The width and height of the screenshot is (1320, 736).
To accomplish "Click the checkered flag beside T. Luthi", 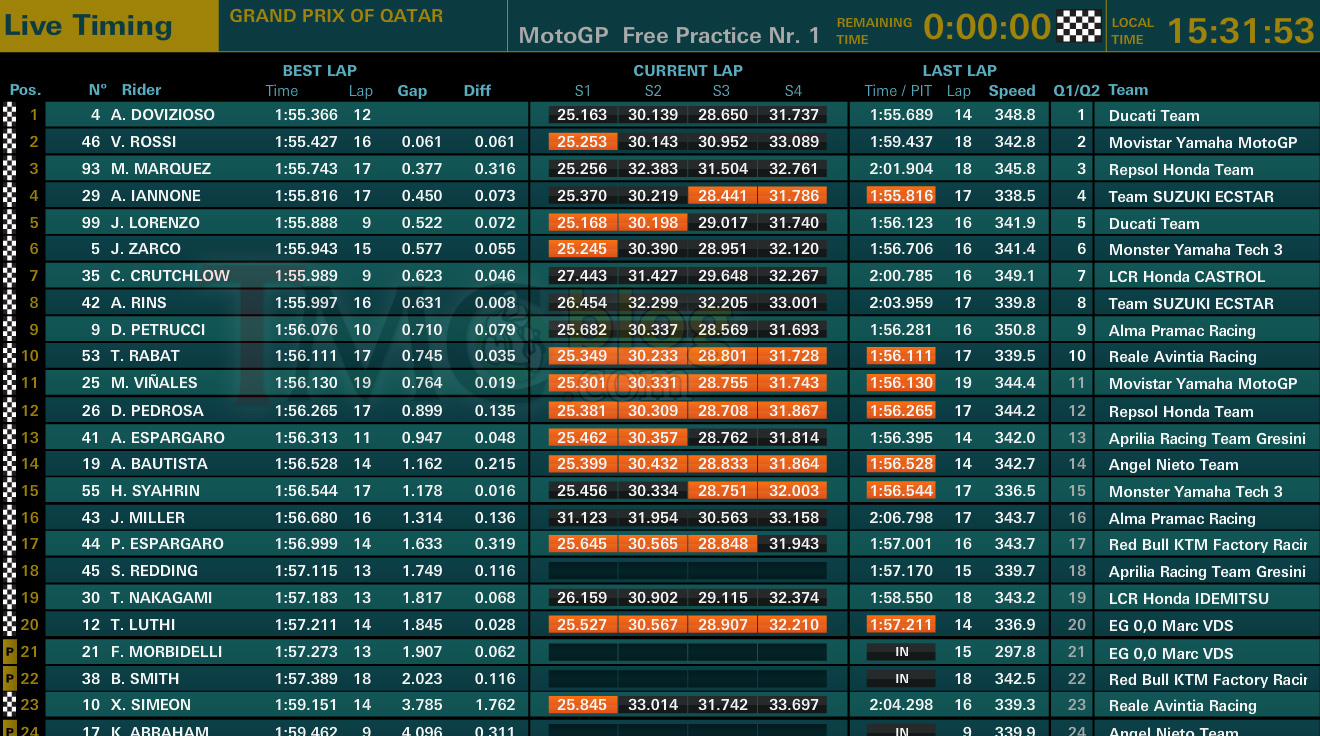I will 10,624.
